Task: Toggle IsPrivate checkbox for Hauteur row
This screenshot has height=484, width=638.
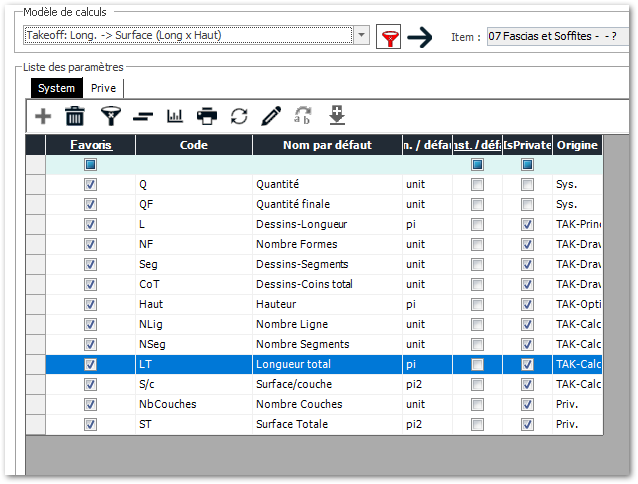Action: coord(527,305)
